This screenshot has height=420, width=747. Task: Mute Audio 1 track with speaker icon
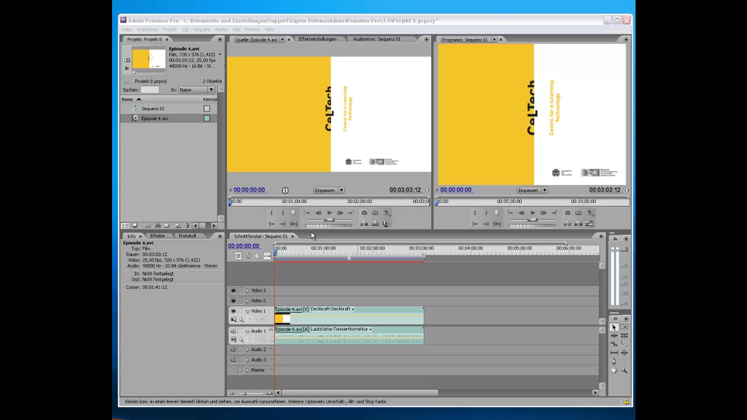(x=234, y=331)
